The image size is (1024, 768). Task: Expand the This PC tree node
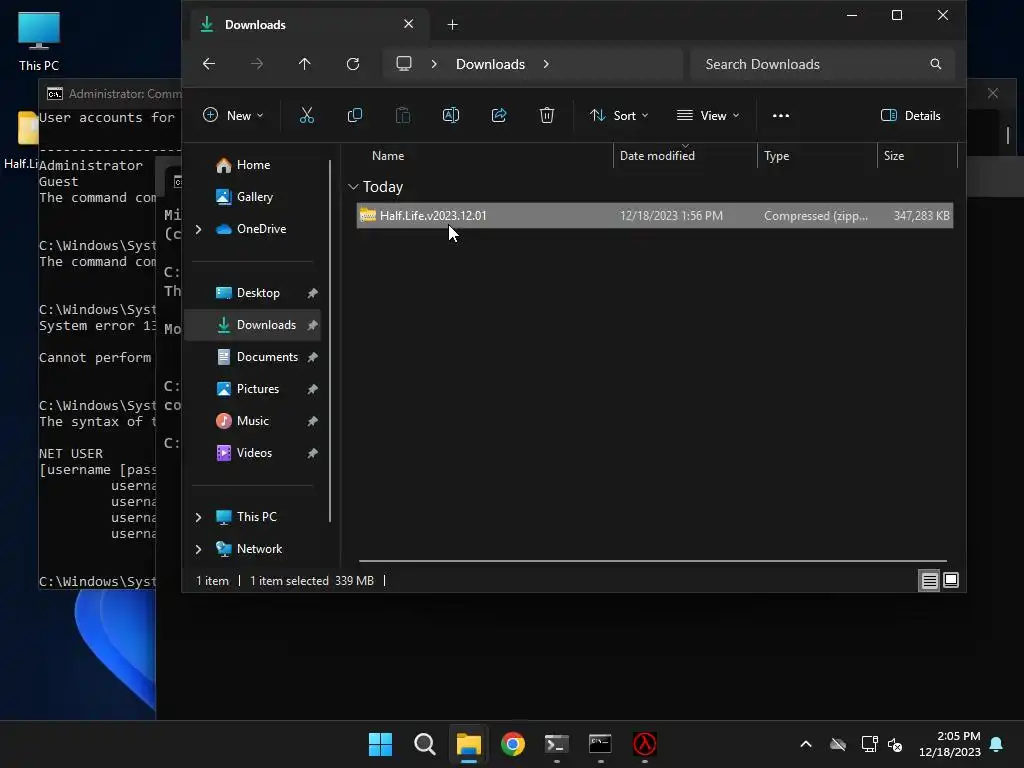[199, 517]
